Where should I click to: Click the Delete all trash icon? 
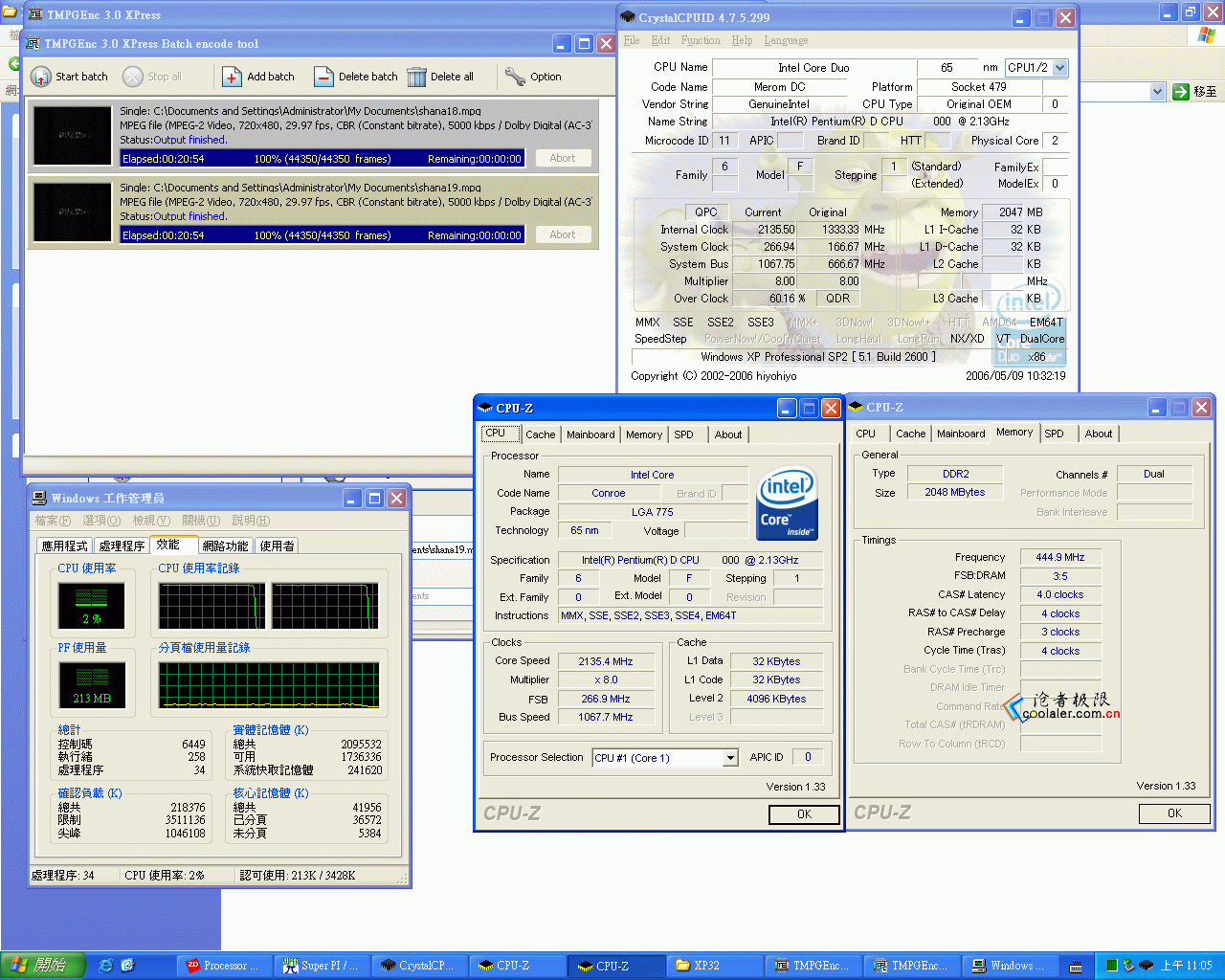click(x=416, y=77)
